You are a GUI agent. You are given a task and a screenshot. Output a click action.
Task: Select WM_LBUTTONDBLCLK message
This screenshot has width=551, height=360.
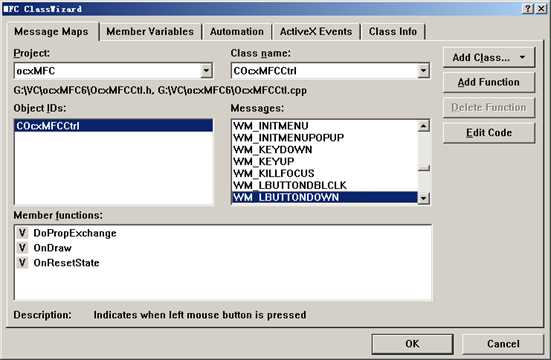(324, 186)
